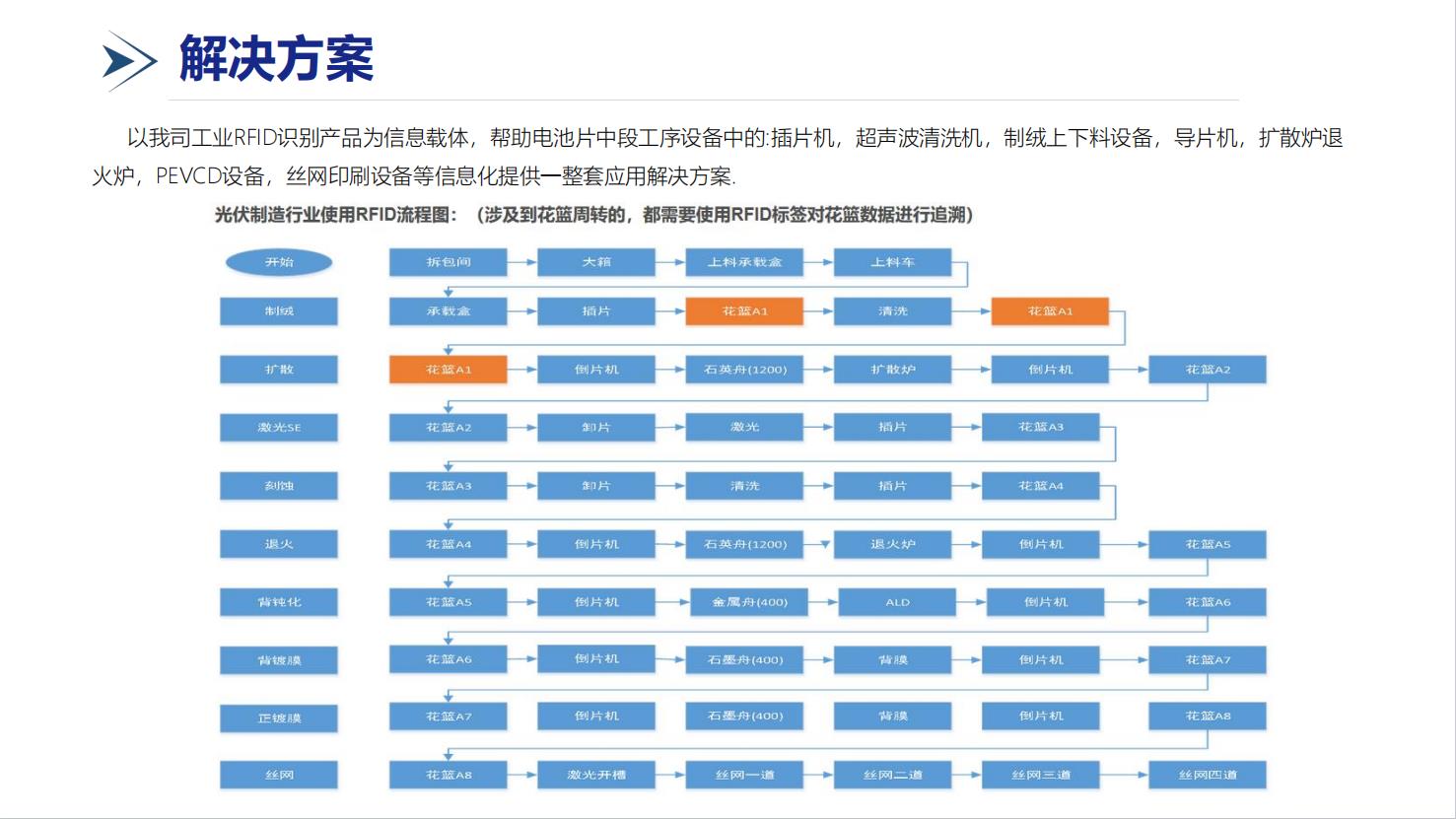Viewport: 1456px width, 819px height.
Task: Click the 大箱 process box
Action: [596, 262]
